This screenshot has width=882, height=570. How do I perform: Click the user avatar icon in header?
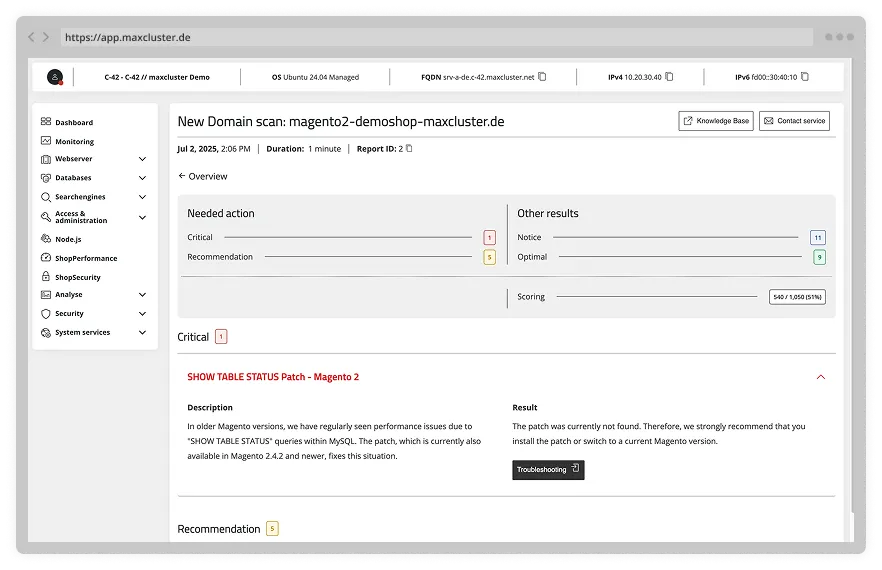point(55,77)
